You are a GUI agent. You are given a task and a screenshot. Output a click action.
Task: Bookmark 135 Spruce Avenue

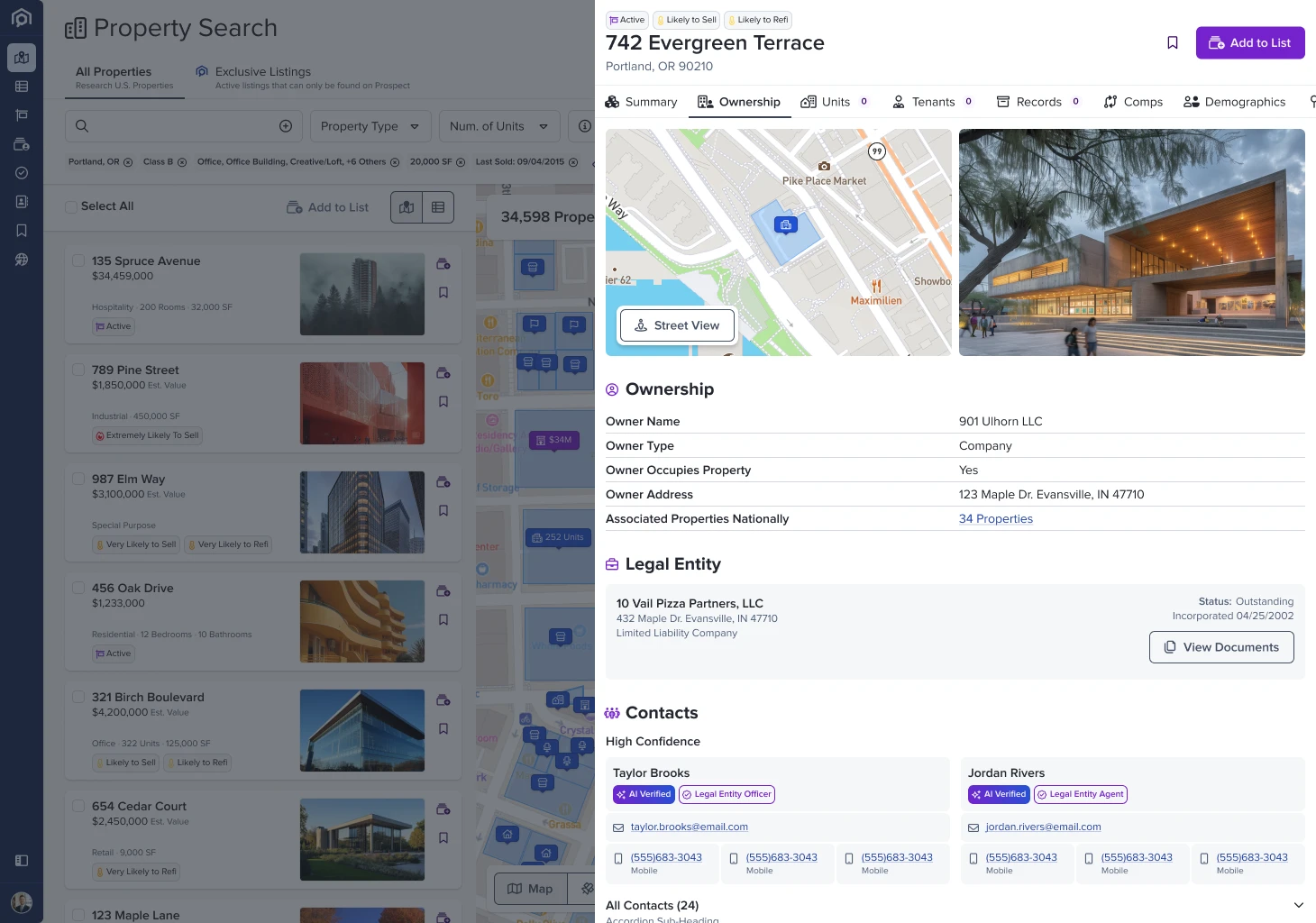(x=443, y=292)
